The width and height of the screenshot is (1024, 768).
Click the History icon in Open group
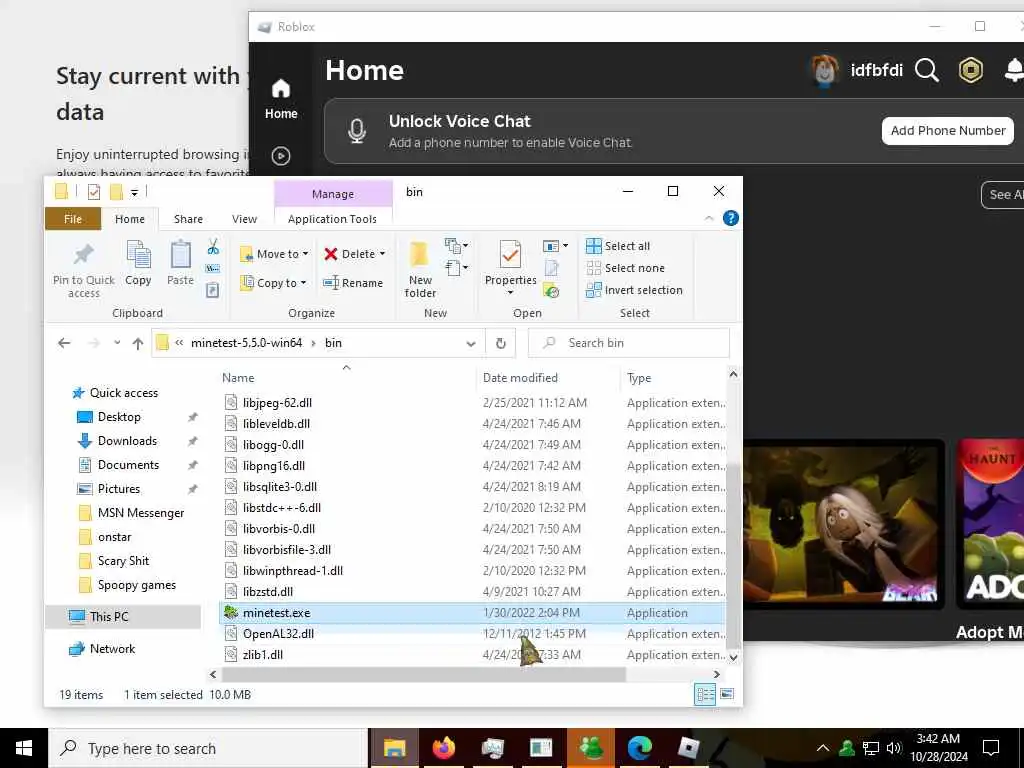pyautogui.click(x=552, y=291)
